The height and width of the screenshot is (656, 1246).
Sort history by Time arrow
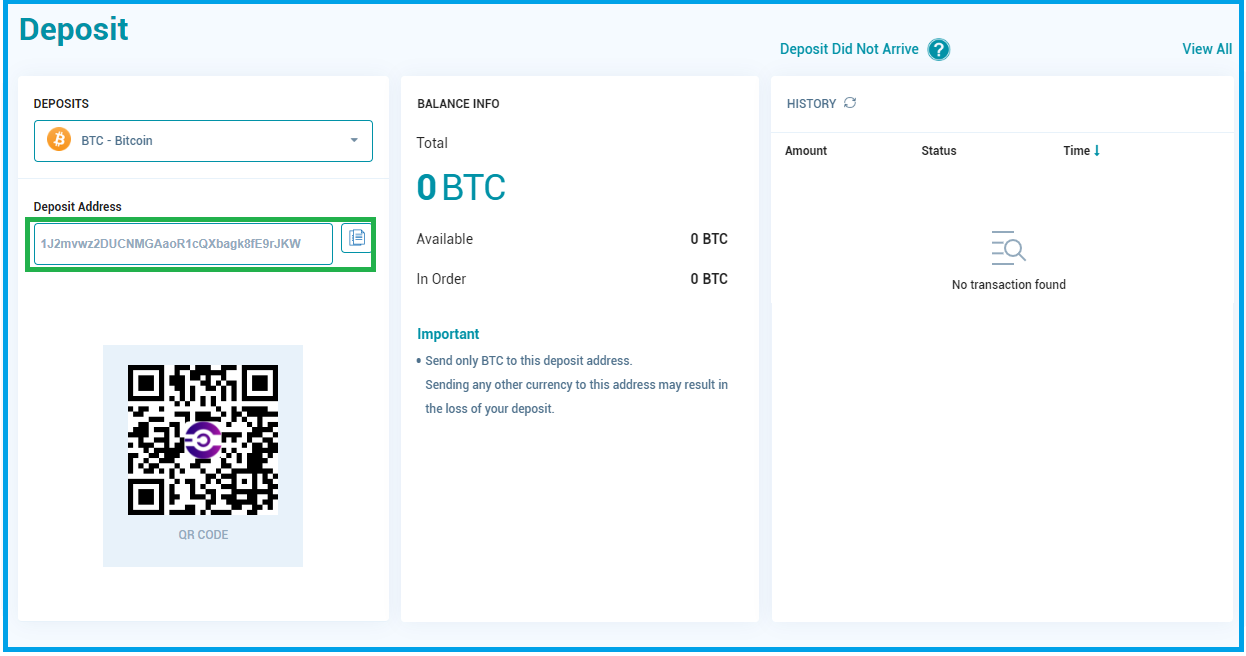[1097, 151]
